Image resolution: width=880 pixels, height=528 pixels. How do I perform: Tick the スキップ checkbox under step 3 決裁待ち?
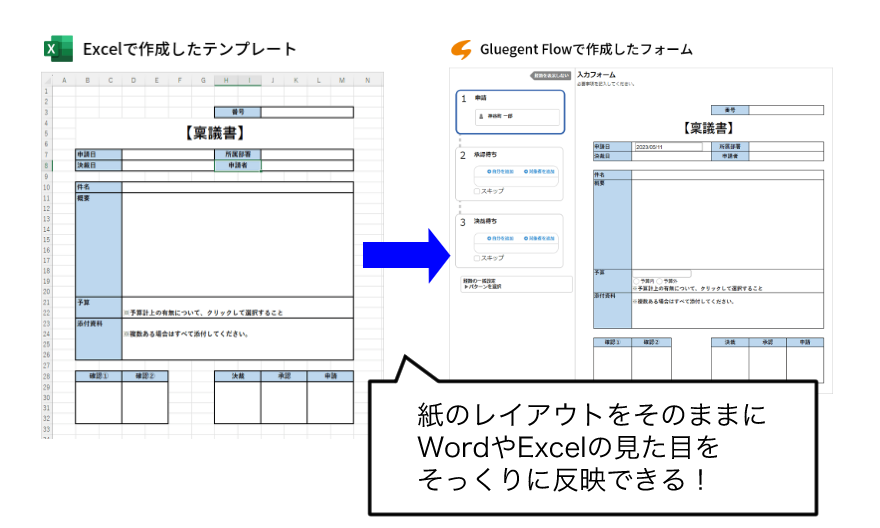click(476, 258)
